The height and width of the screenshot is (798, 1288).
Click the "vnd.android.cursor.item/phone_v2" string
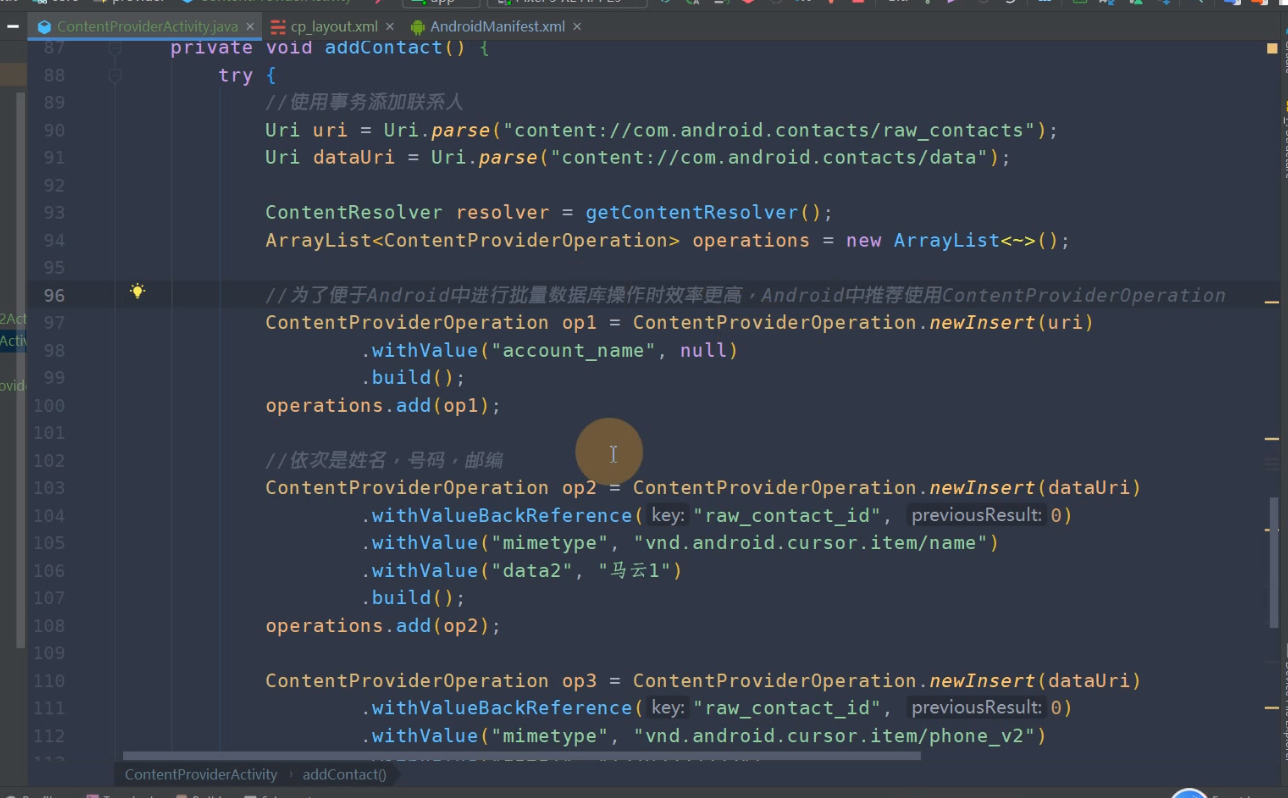[835, 736]
